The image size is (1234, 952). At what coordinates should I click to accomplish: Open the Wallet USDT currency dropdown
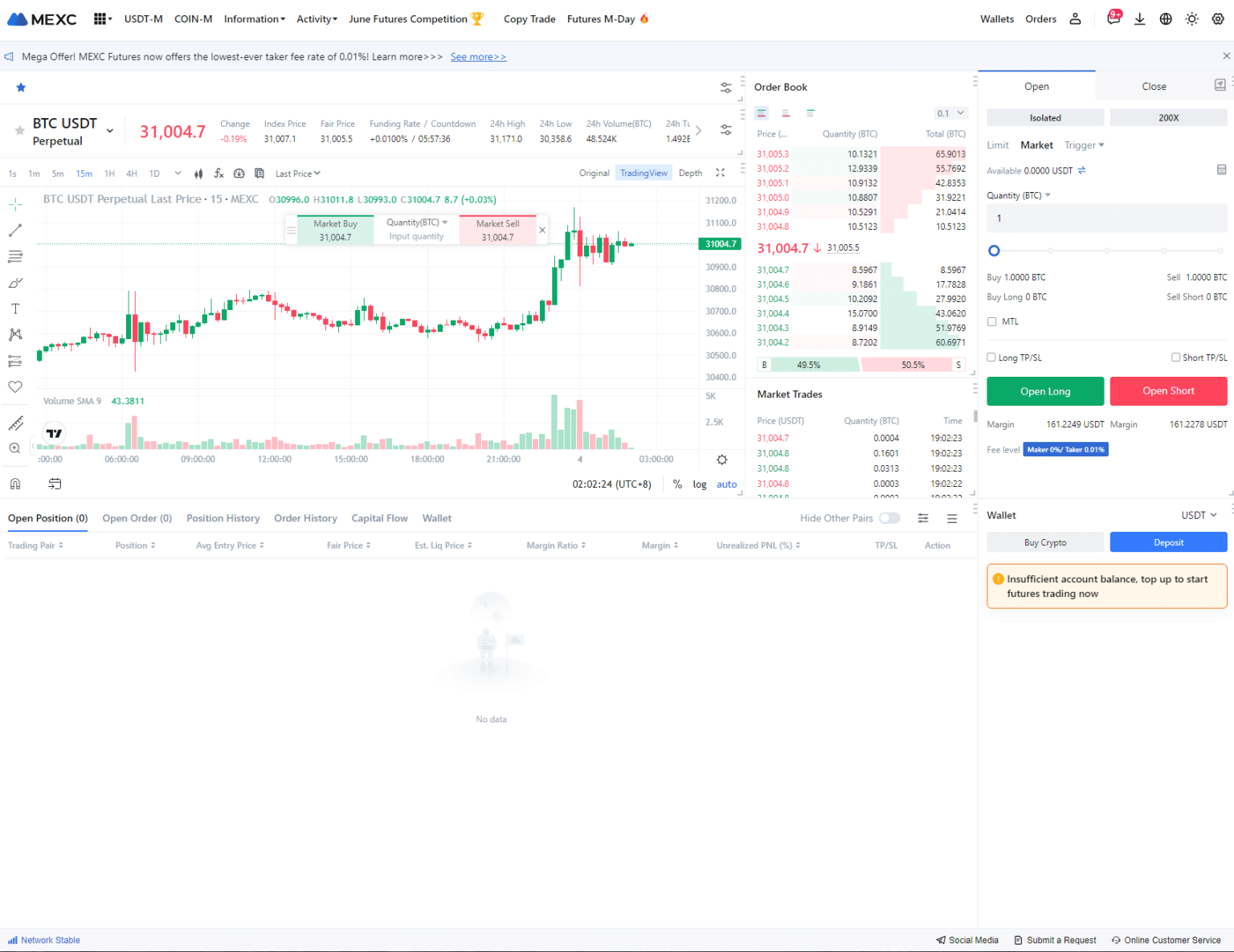[1199, 515]
